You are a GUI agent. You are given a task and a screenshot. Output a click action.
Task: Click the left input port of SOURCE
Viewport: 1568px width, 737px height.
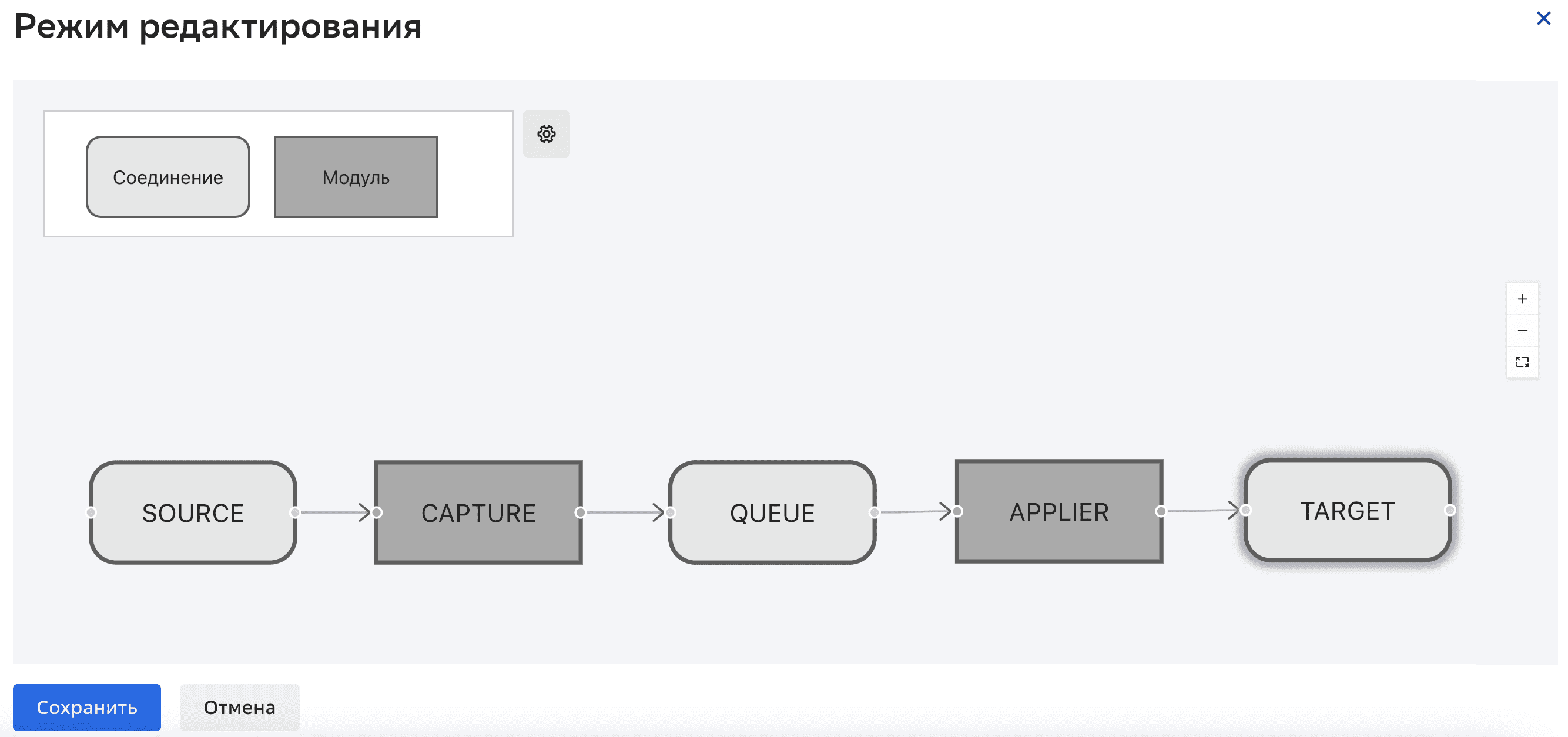[x=91, y=512]
